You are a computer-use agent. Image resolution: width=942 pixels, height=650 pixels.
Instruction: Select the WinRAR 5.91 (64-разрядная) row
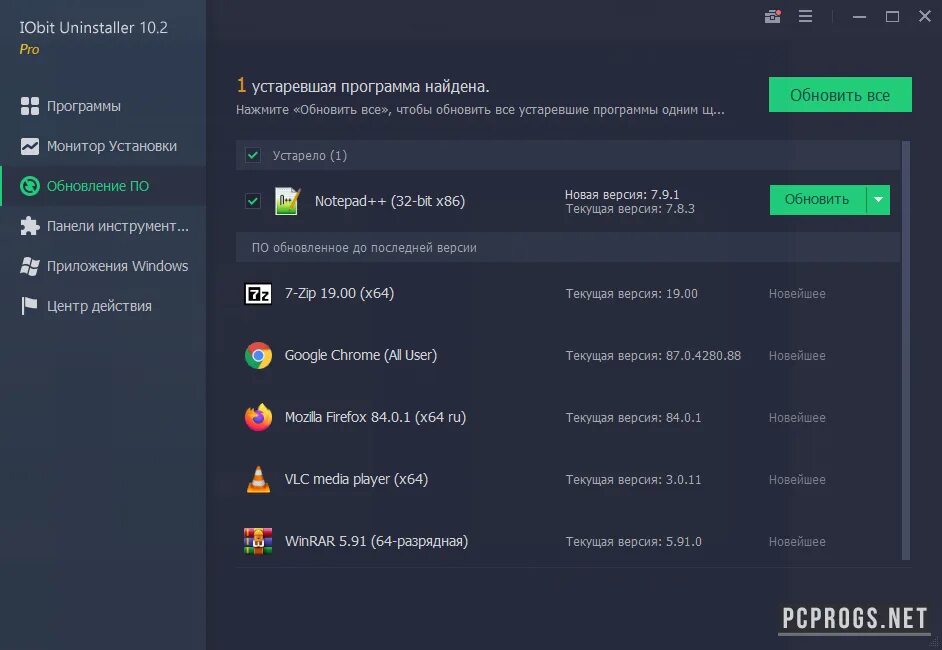568,541
